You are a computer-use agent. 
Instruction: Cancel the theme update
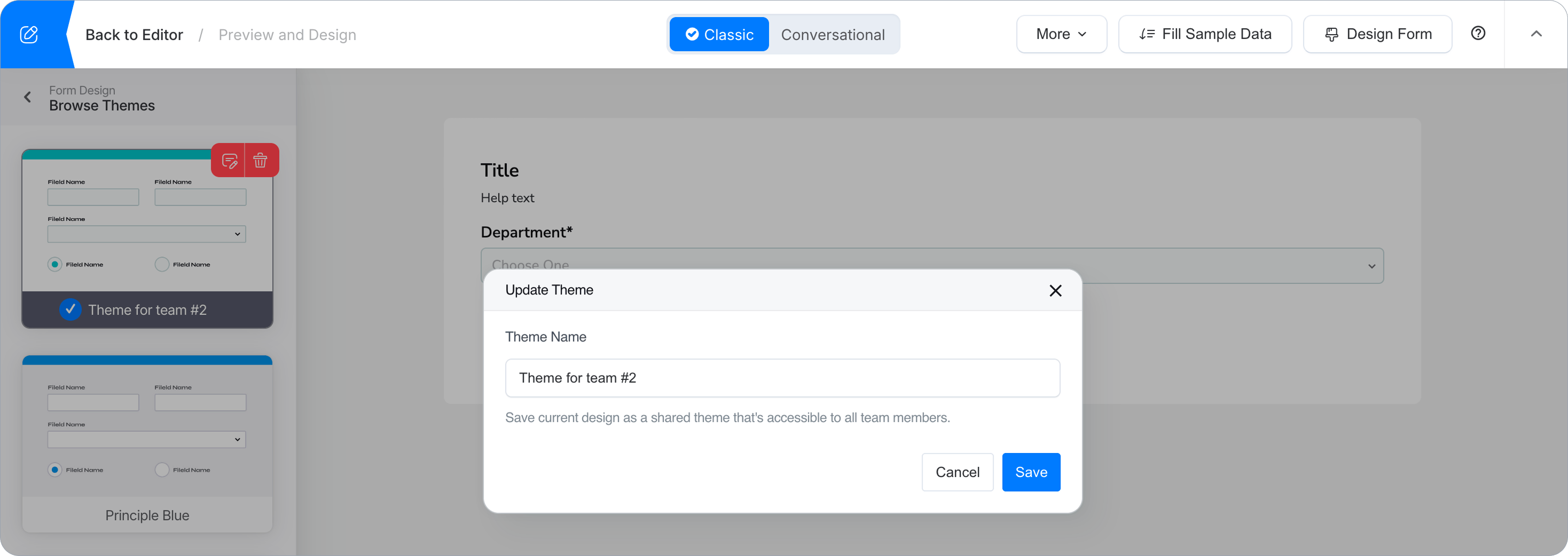pos(957,472)
